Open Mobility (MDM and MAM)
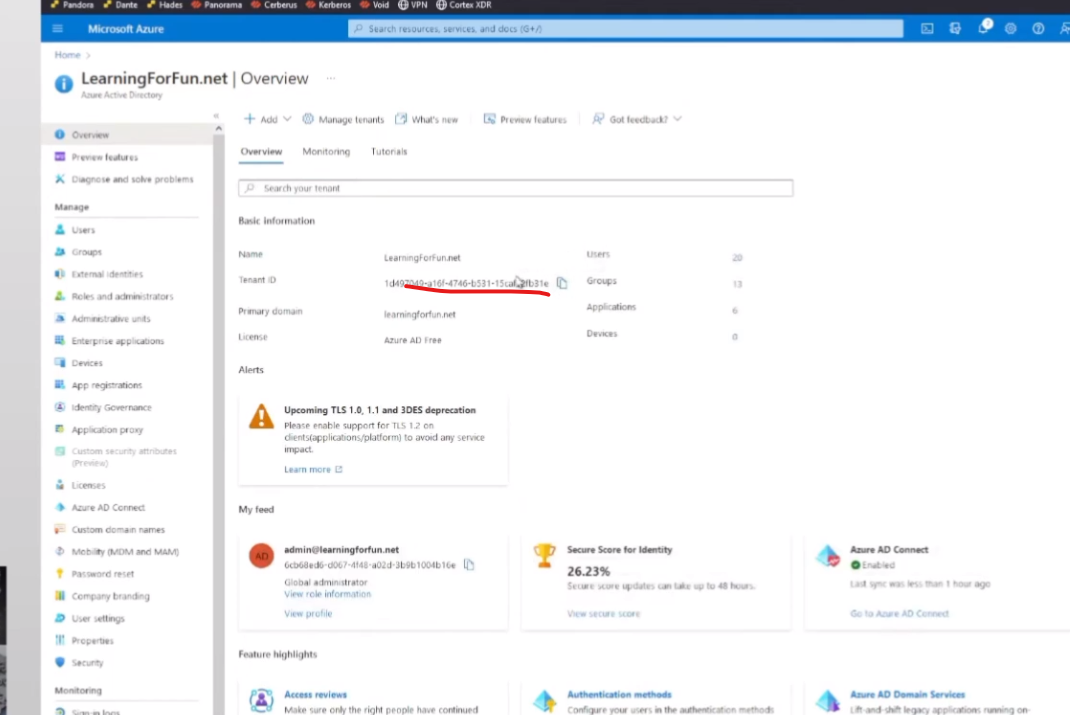 (127, 551)
